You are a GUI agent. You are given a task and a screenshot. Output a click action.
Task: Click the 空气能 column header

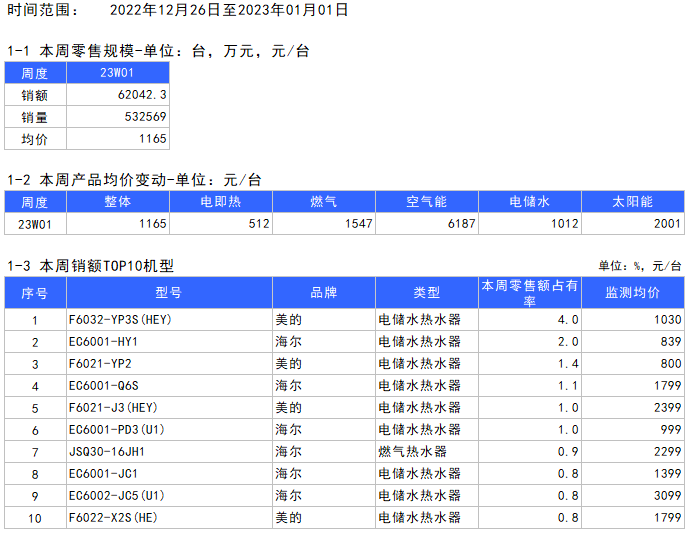point(426,201)
